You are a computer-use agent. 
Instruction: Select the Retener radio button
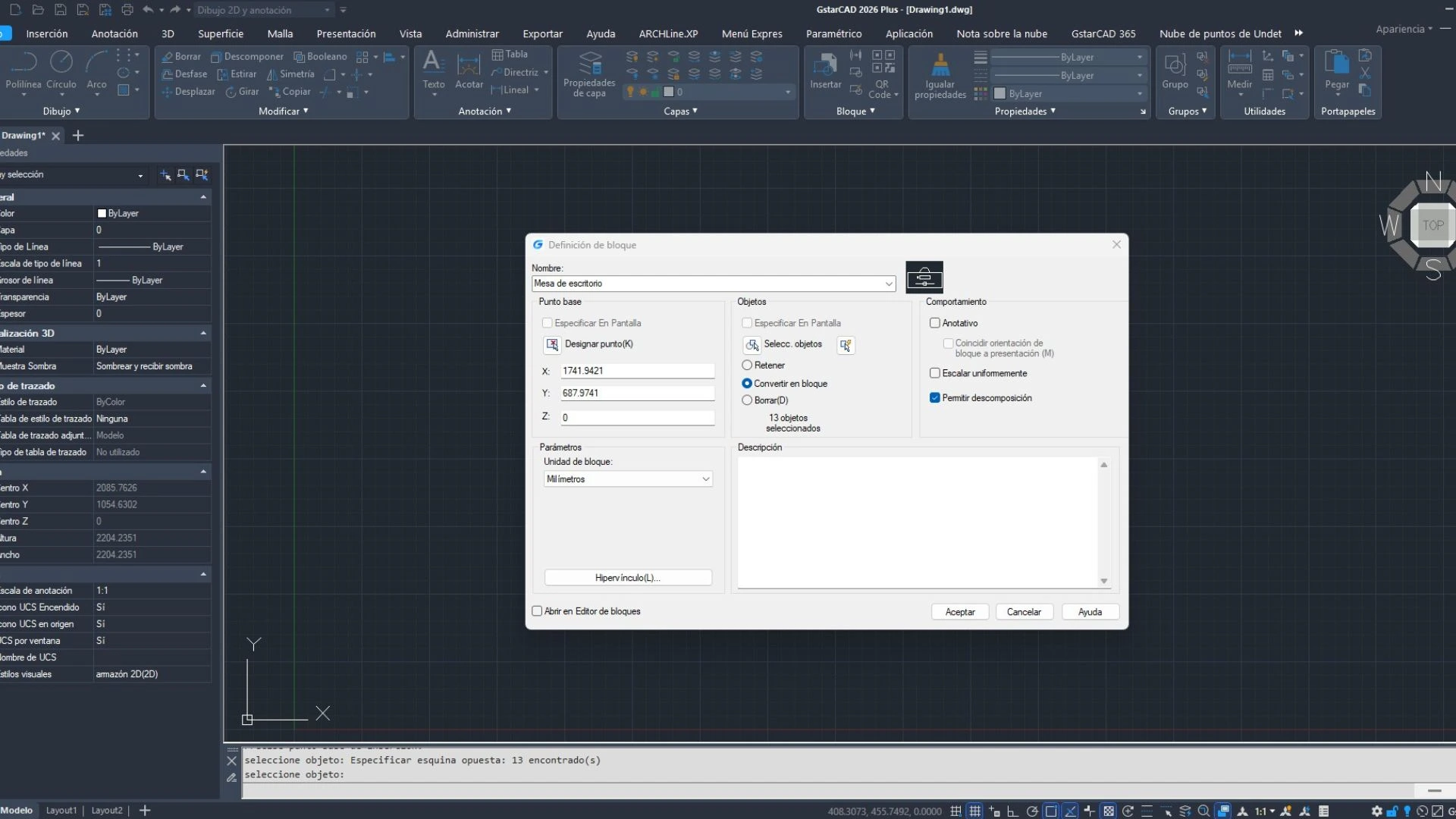[x=747, y=365]
